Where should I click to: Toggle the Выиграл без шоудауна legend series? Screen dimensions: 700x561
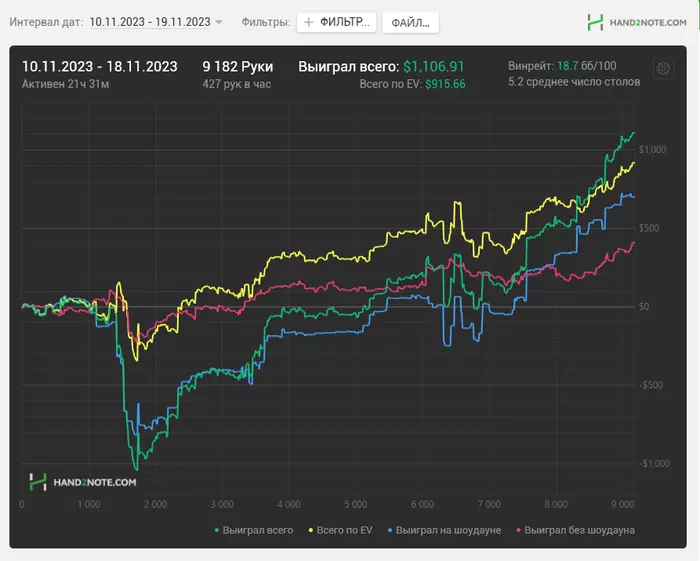[575, 530]
